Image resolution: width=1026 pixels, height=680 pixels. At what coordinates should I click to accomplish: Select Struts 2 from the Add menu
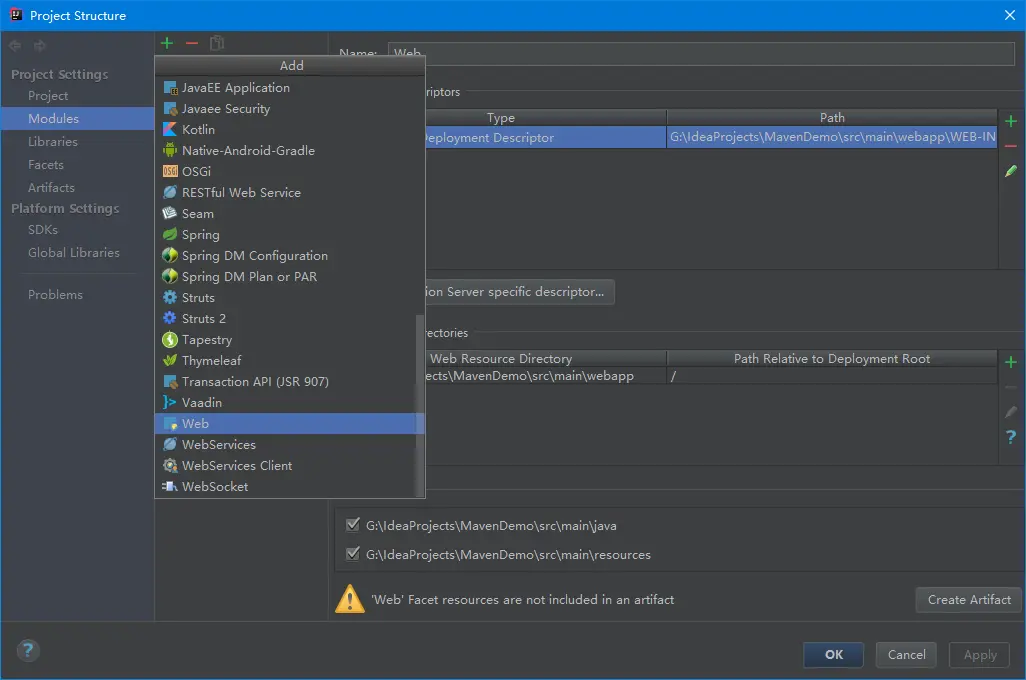286,318
